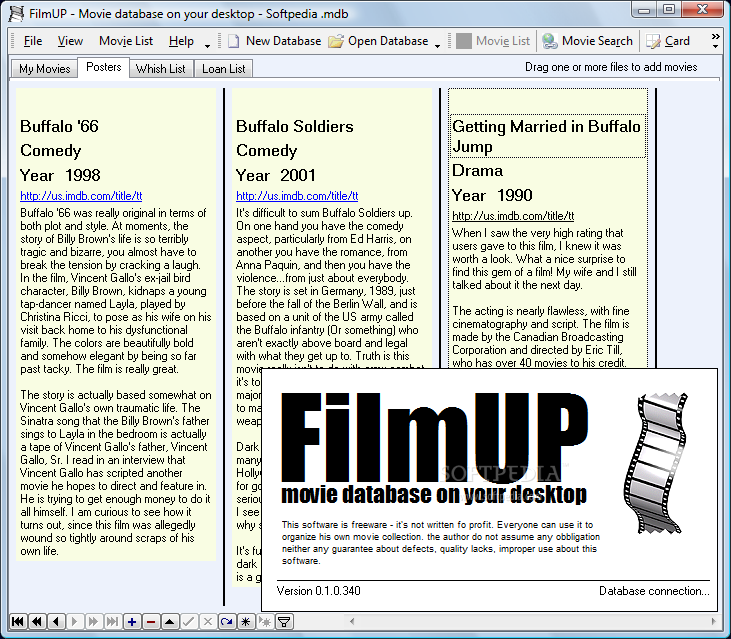Switch to the Whish List tab
This screenshot has height=639, width=731.
pos(161,69)
